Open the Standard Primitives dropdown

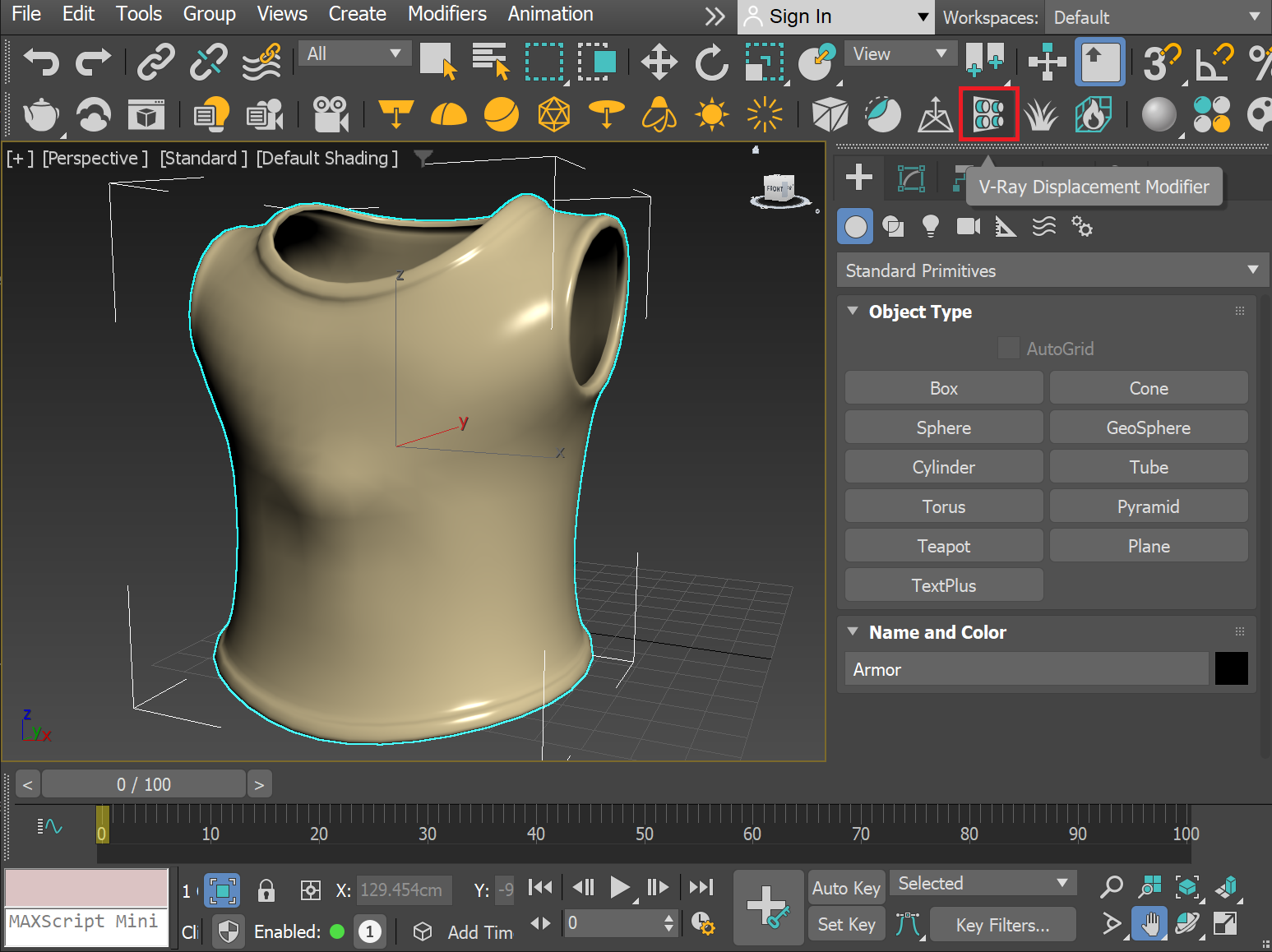click(x=1051, y=270)
